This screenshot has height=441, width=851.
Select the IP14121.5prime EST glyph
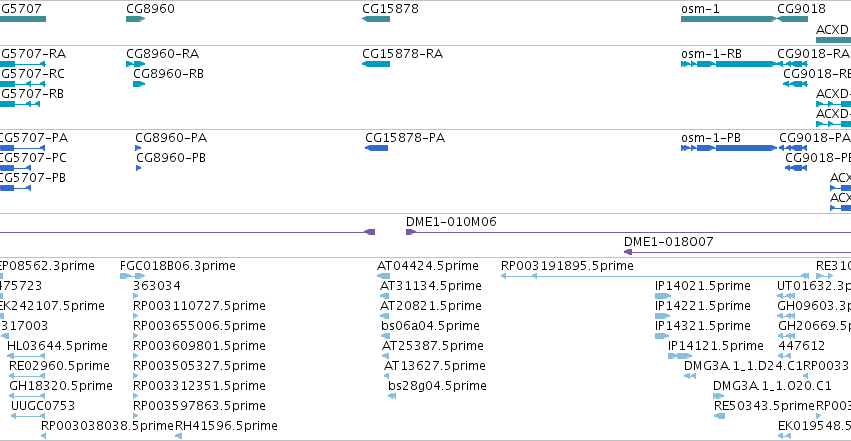tap(680, 356)
